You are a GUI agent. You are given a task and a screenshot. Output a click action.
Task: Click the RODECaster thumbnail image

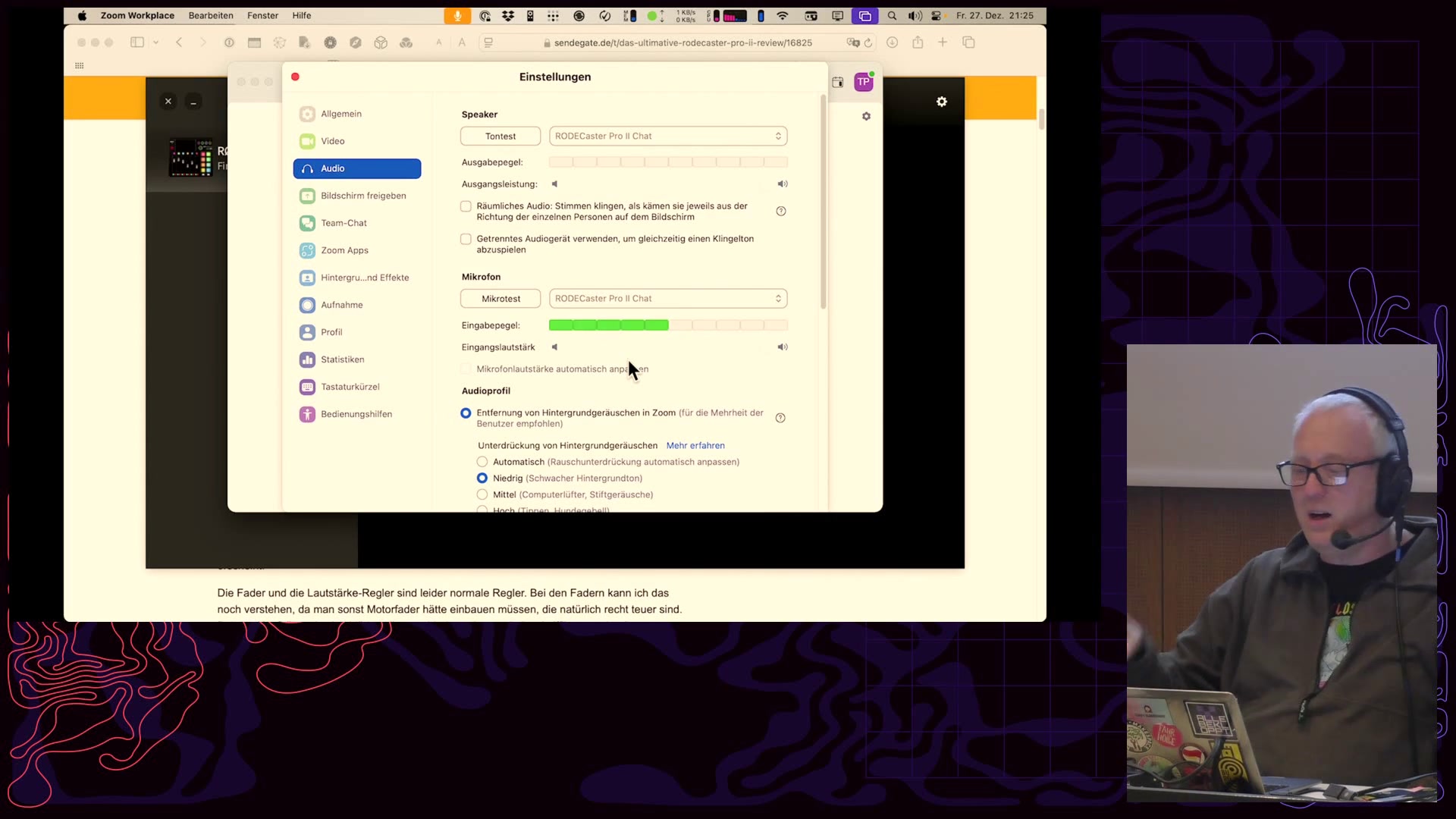pos(190,158)
